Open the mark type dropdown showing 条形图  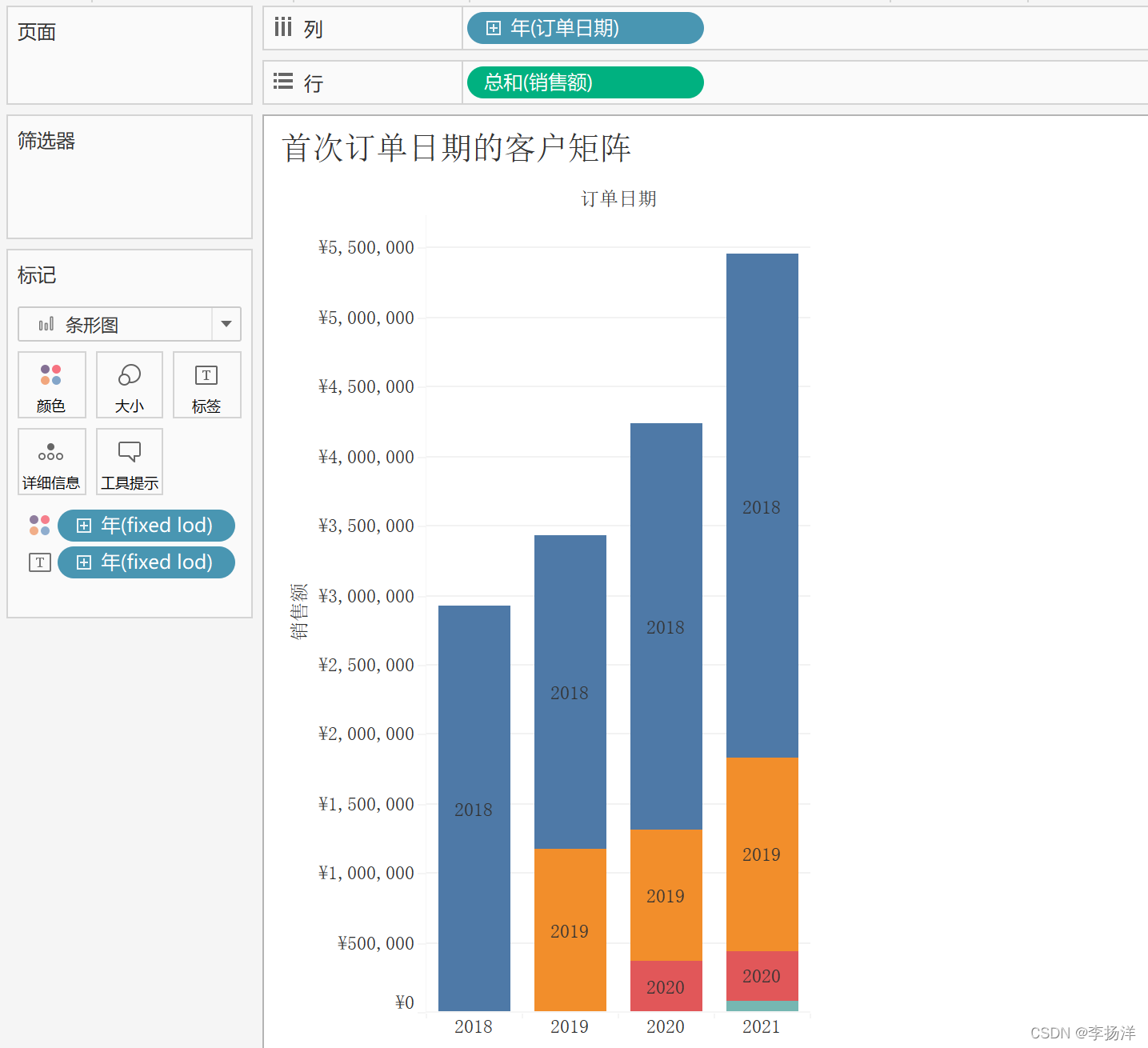[130, 324]
